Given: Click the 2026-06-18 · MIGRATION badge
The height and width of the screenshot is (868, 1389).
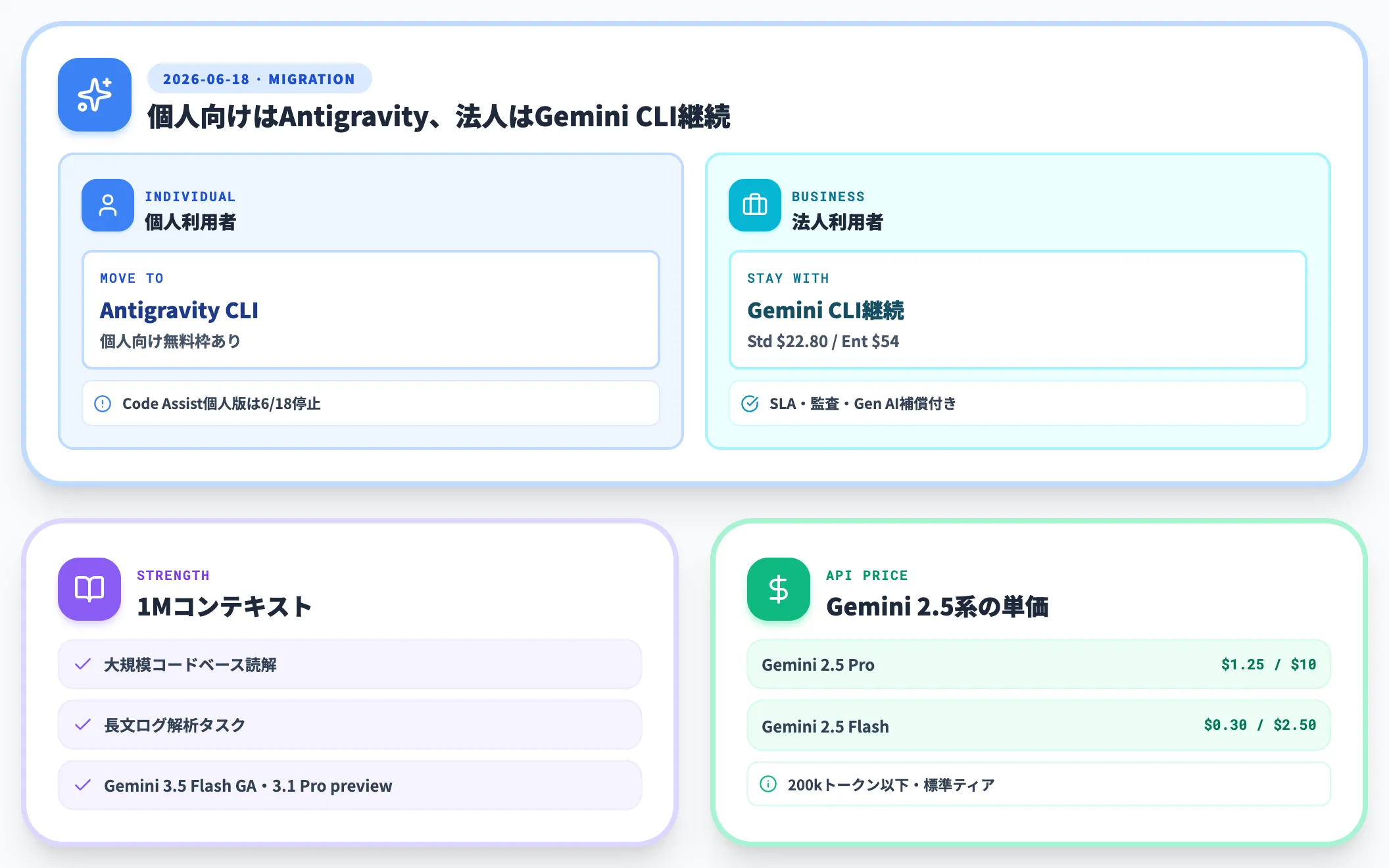Looking at the screenshot, I should 260,79.
